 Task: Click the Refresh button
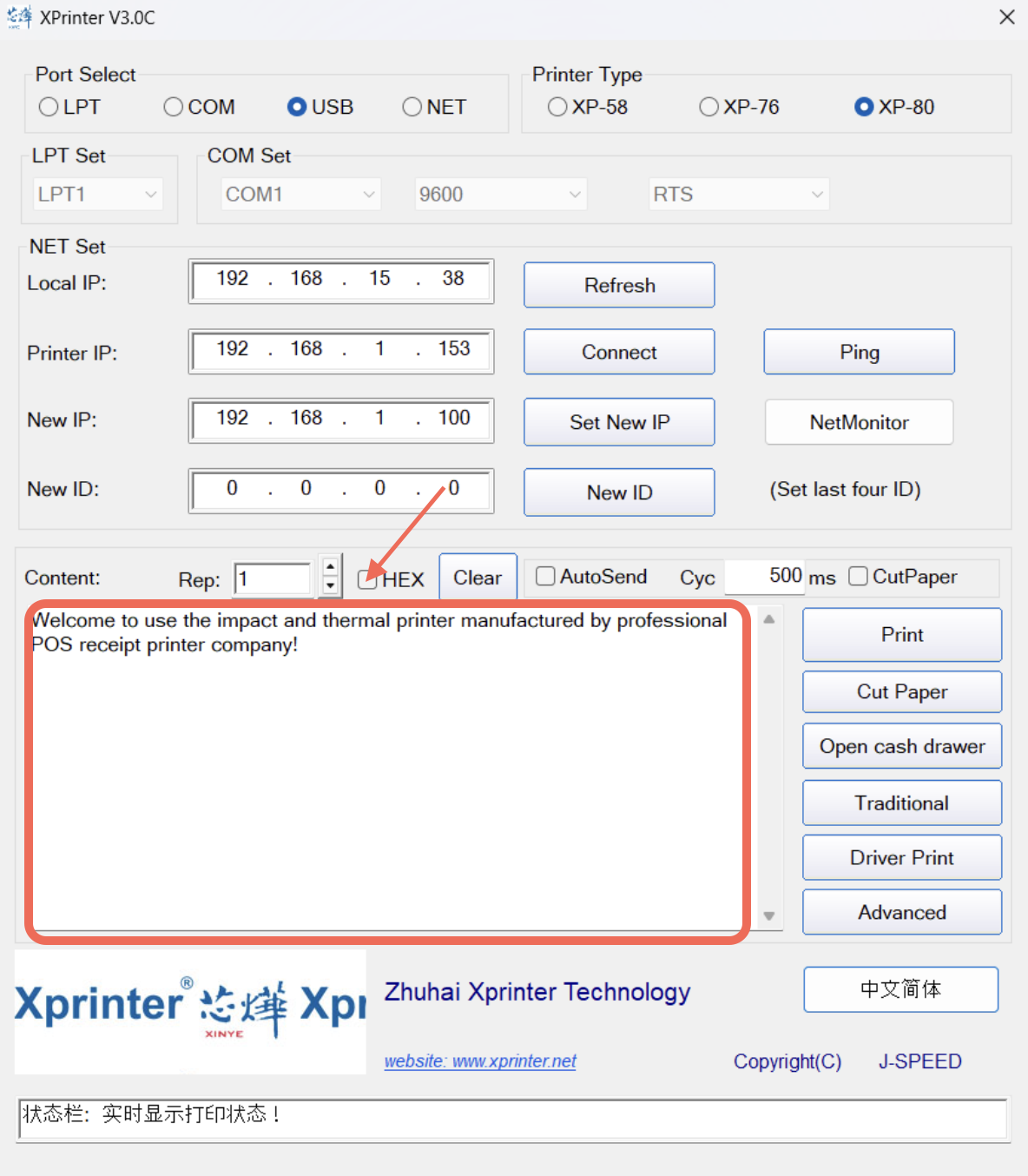[619, 285]
